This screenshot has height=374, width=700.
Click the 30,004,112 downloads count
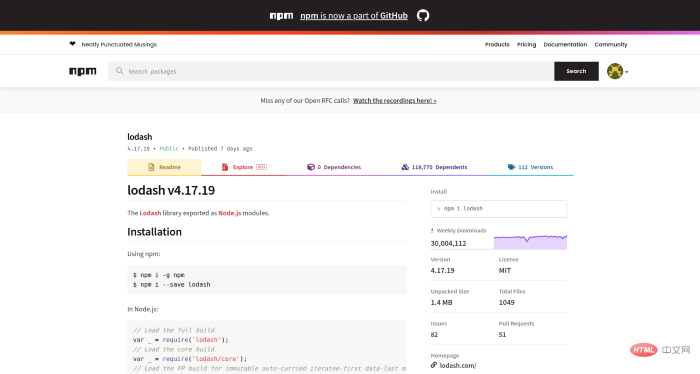point(448,243)
